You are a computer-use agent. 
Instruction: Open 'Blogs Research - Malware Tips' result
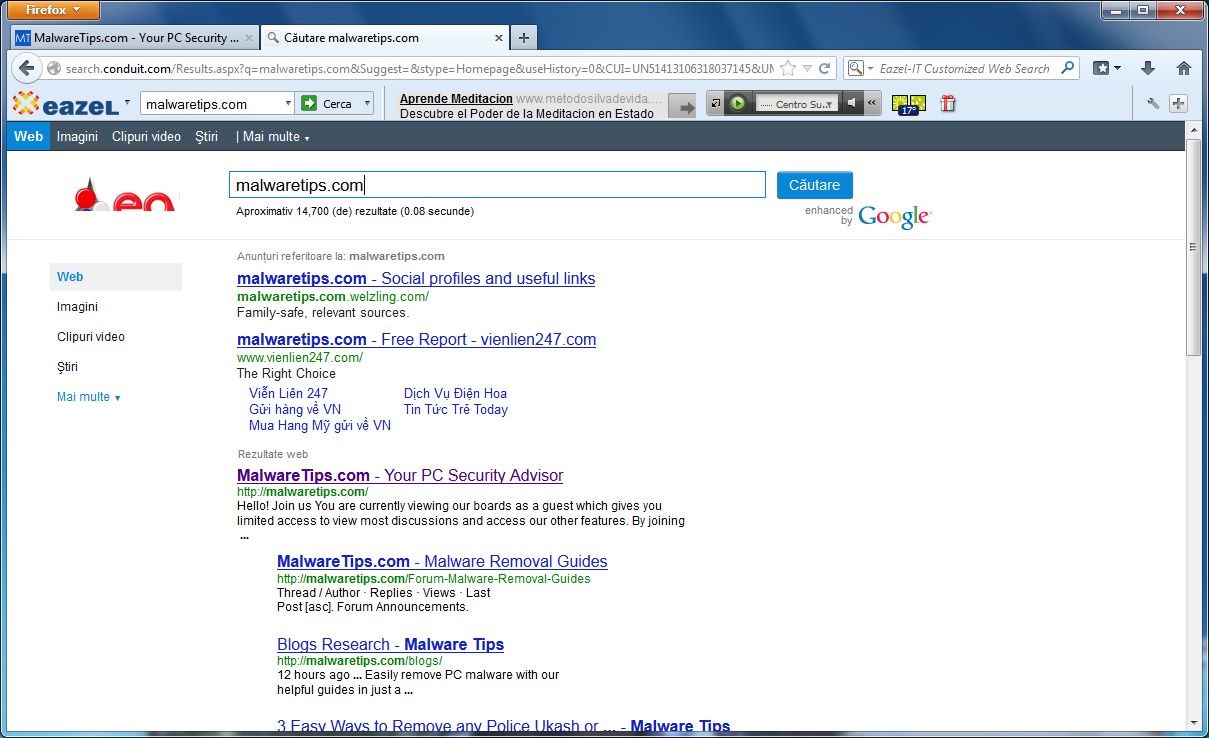tap(390, 645)
